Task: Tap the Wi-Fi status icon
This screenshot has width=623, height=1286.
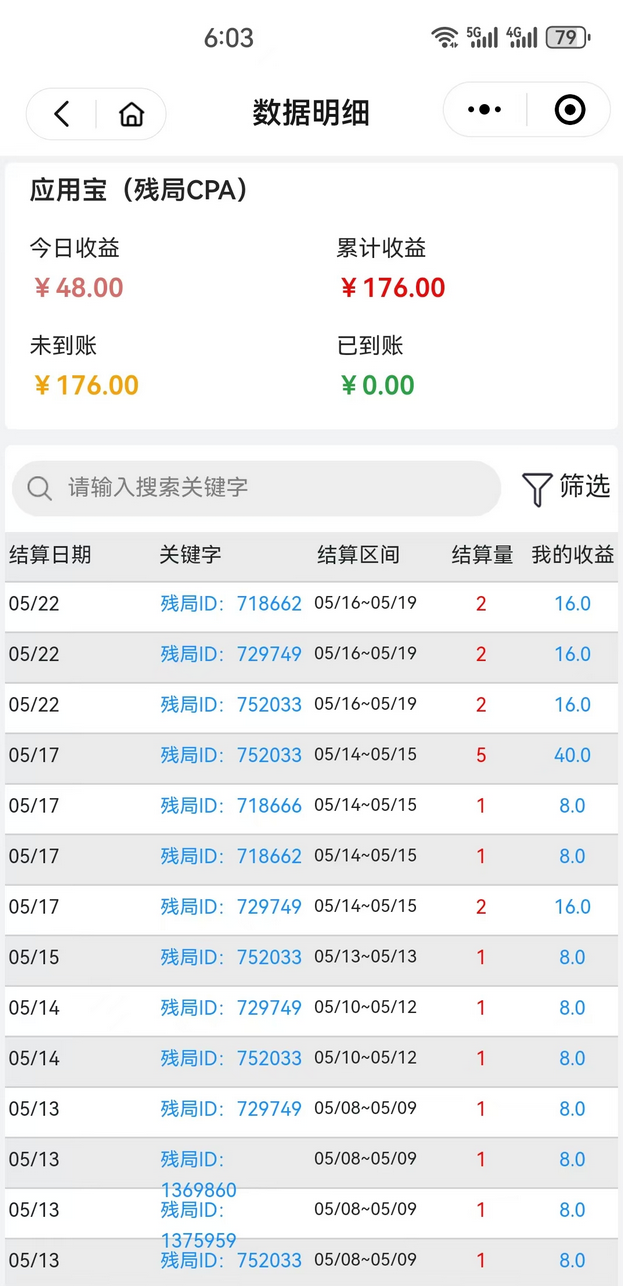Action: click(x=445, y=38)
